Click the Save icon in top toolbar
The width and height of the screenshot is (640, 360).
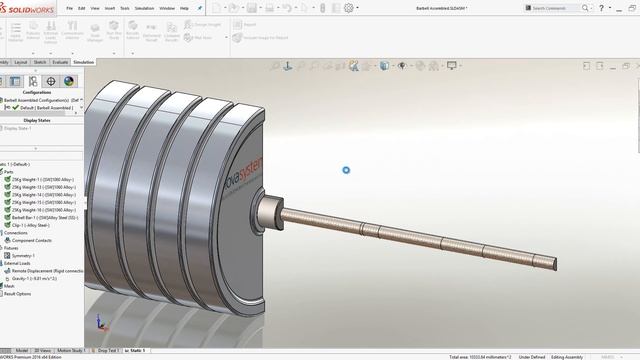pos(251,8)
